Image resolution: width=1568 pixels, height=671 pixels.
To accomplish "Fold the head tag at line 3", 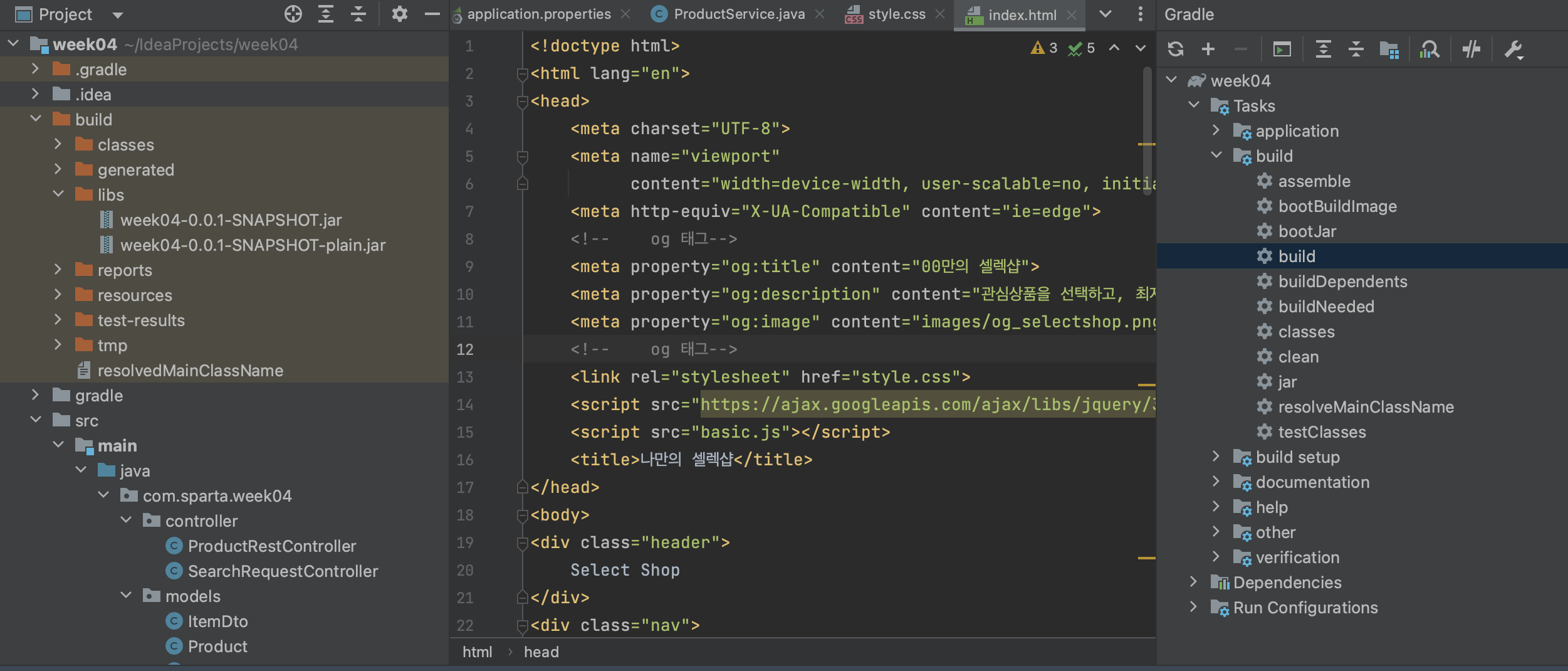I will coord(522,102).
